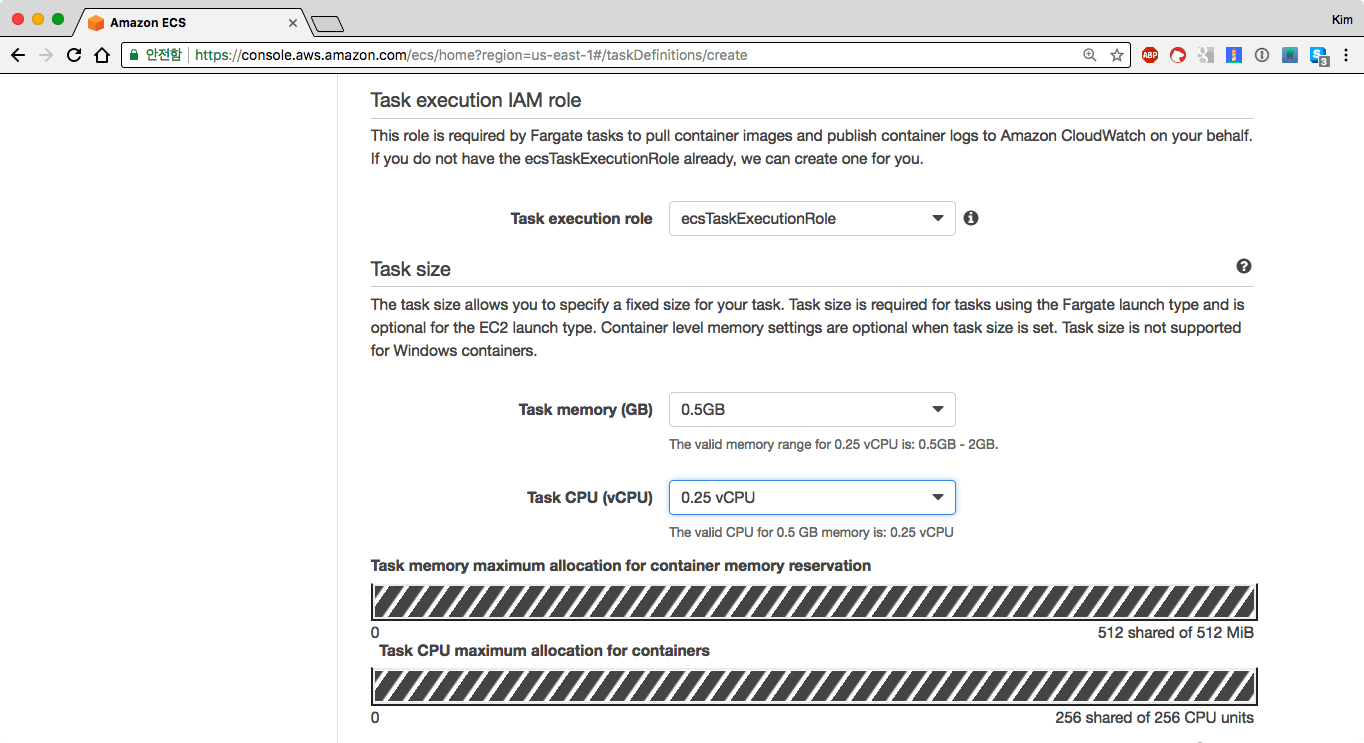Image resolution: width=1364 pixels, height=743 pixels.
Task: Open the Skype extension with badge 3
Action: point(1319,56)
